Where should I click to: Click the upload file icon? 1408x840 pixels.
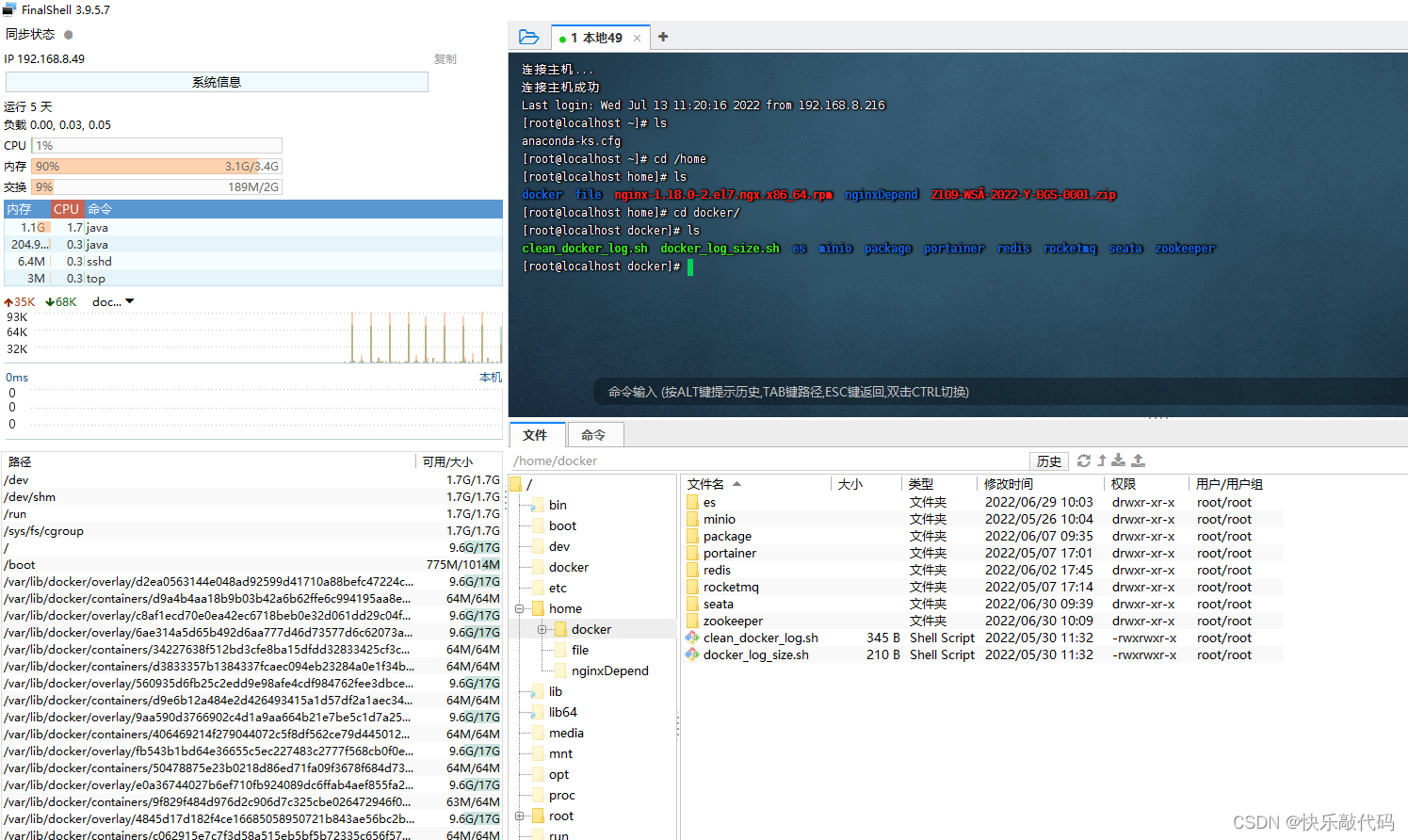pyautogui.click(x=1138, y=460)
